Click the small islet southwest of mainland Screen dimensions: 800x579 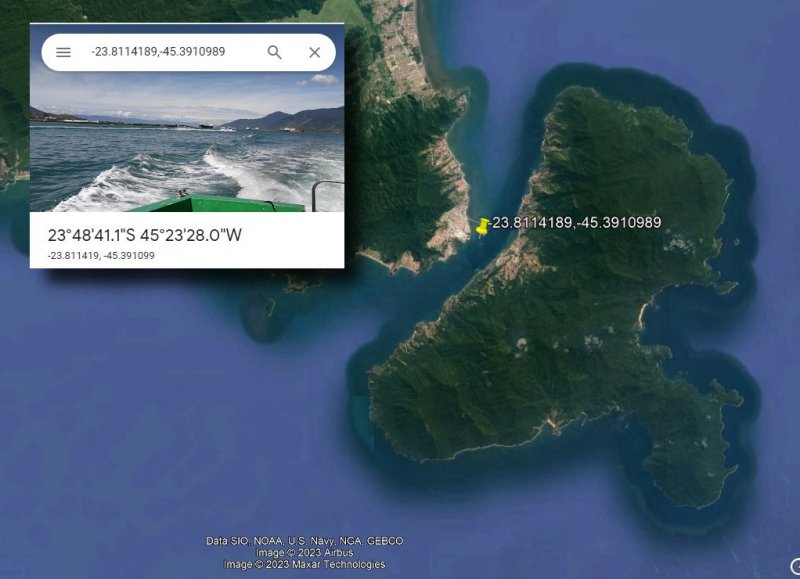tap(262, 319)
